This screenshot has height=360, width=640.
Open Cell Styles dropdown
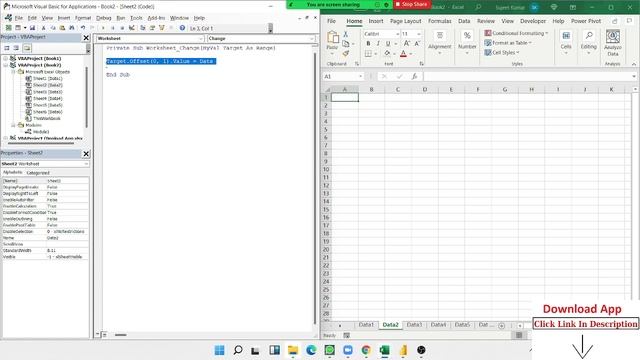[502, 53]
